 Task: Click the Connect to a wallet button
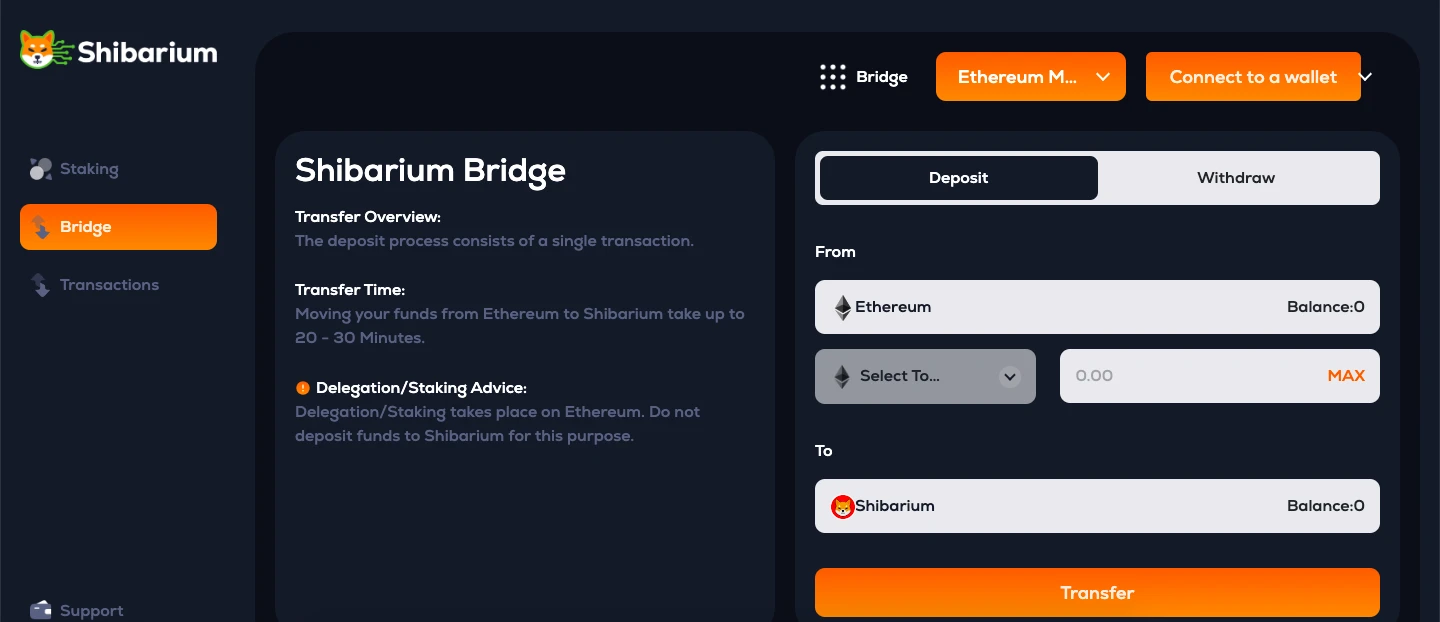tap(1252, 77)
